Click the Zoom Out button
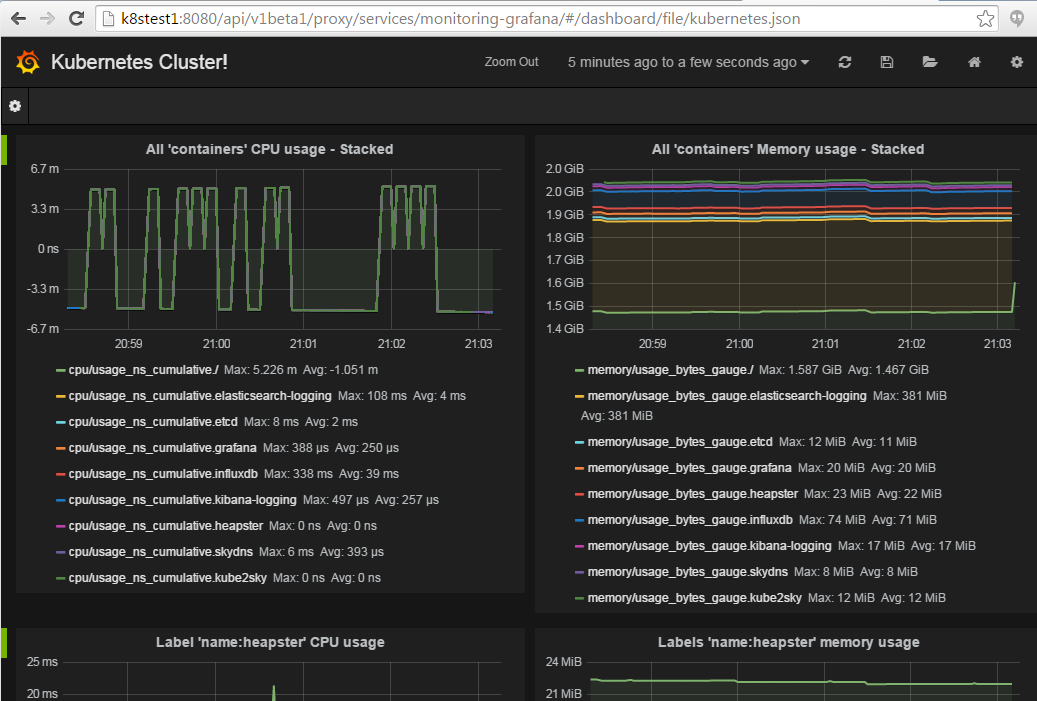The image size is (1037, 701). click(511, 62)
